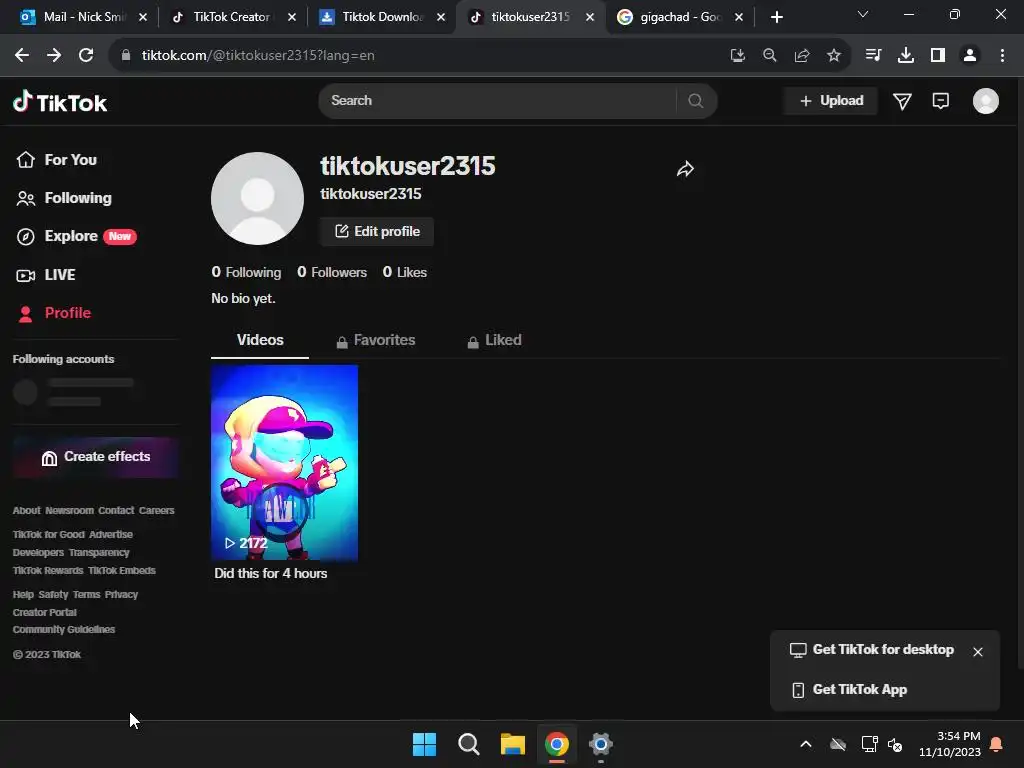Click the Upload button
1024x768 pixels.
click(831, 101)
